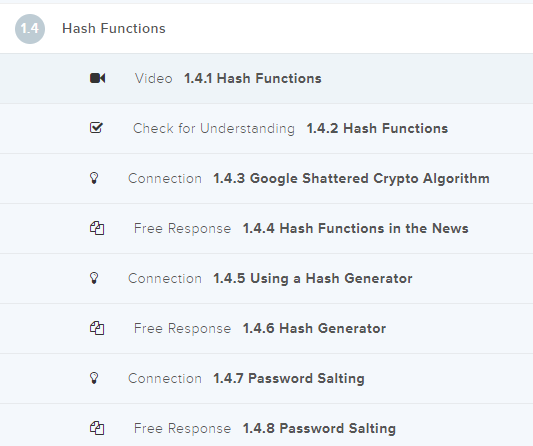Open 1.4.2 Hash Functions check for understanding

point(377,128)
